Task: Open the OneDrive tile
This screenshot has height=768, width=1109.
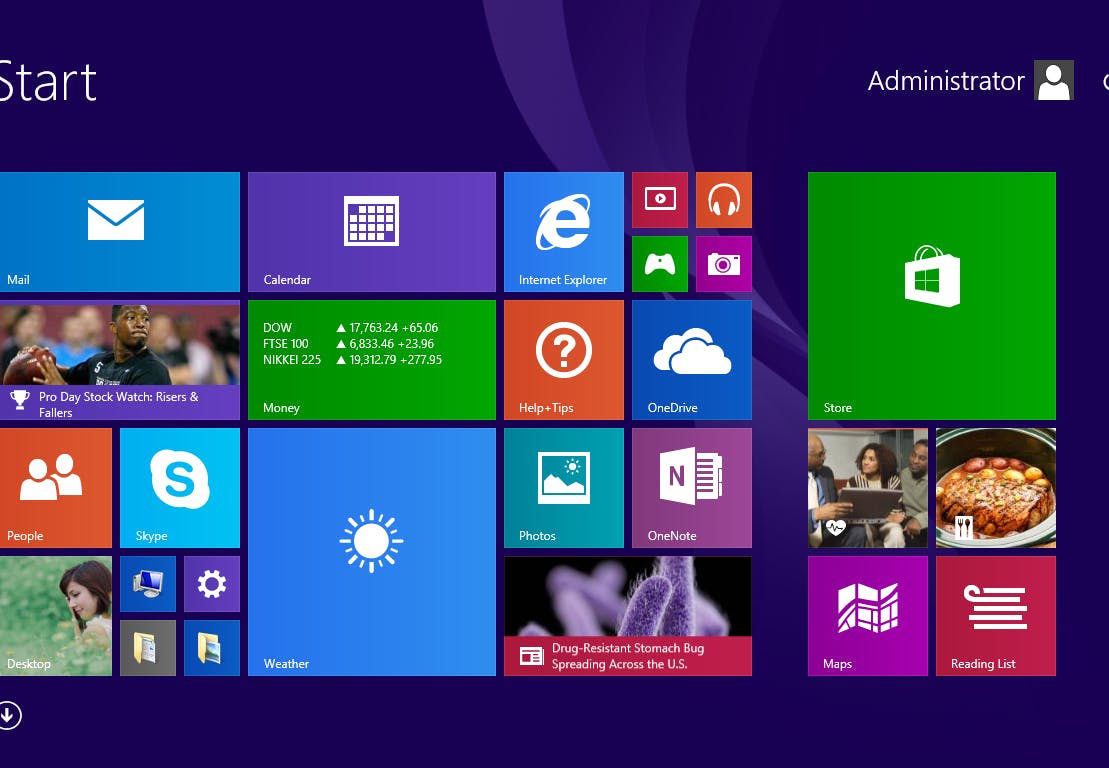Action: [x=692, y=360]
